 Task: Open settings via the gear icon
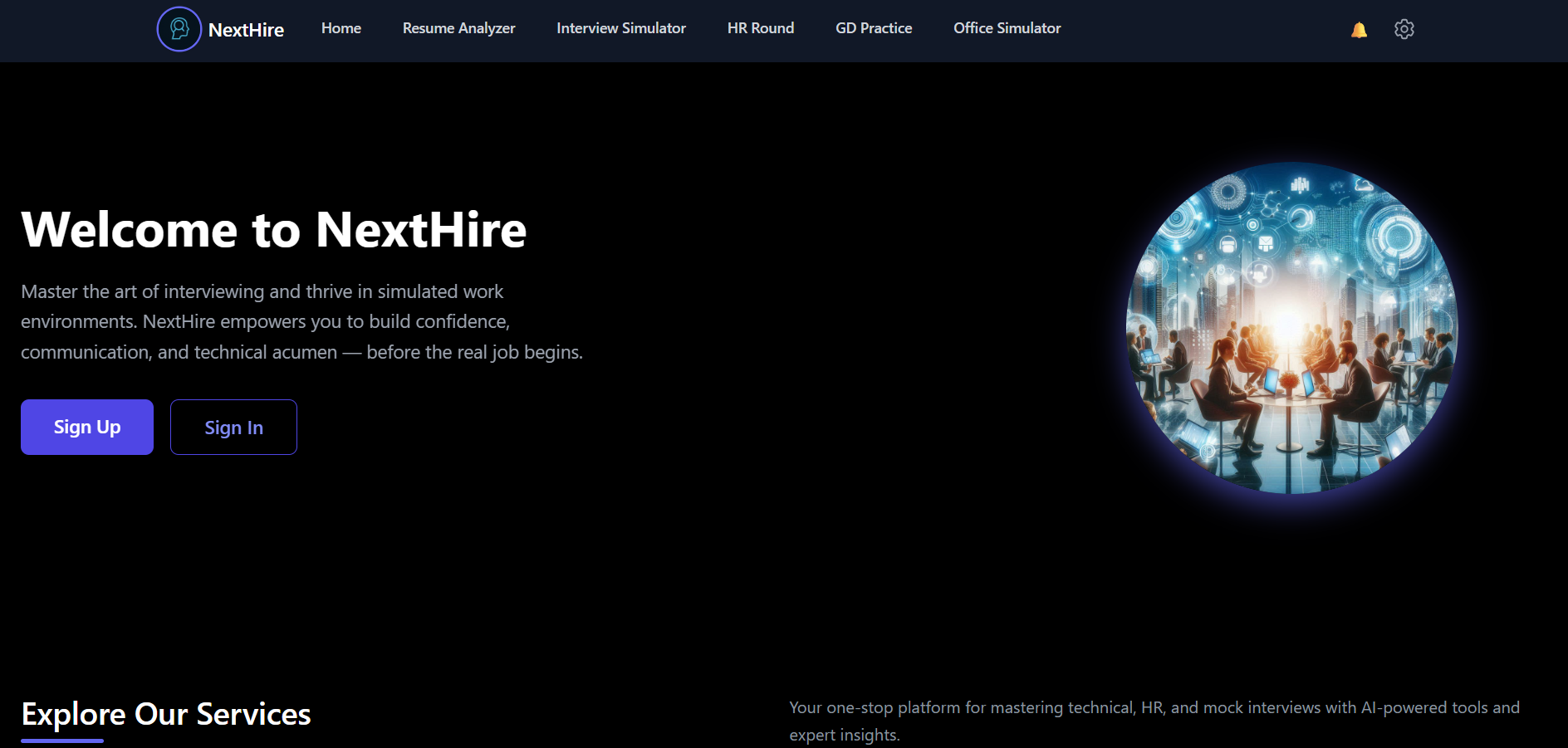tap(1404, 29)
